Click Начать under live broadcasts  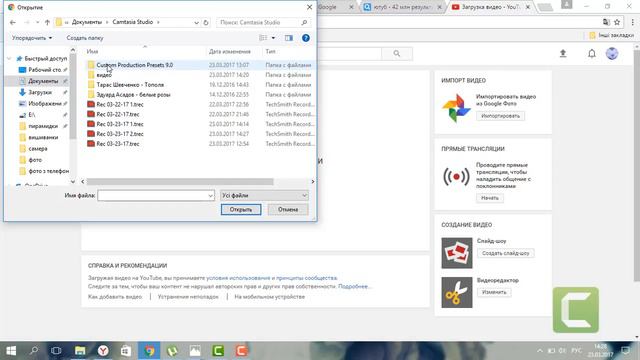point(489,198)
